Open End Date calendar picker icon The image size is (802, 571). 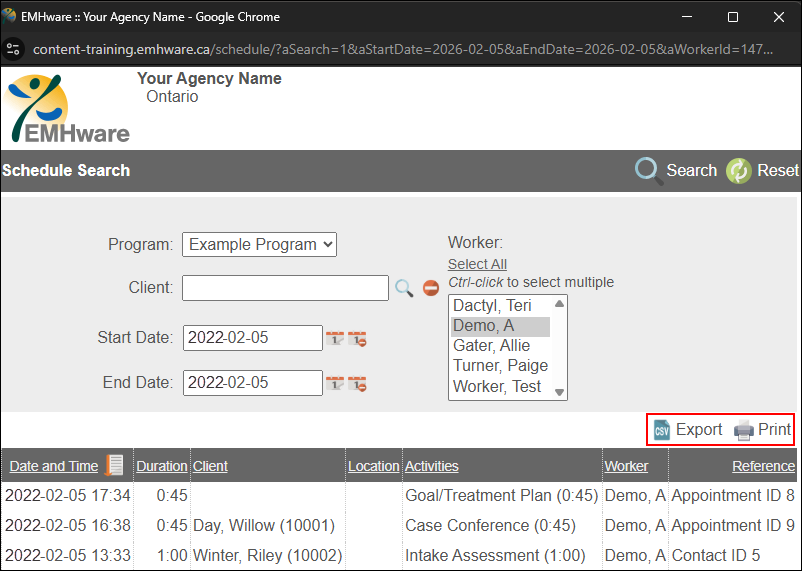coord(335,383)
